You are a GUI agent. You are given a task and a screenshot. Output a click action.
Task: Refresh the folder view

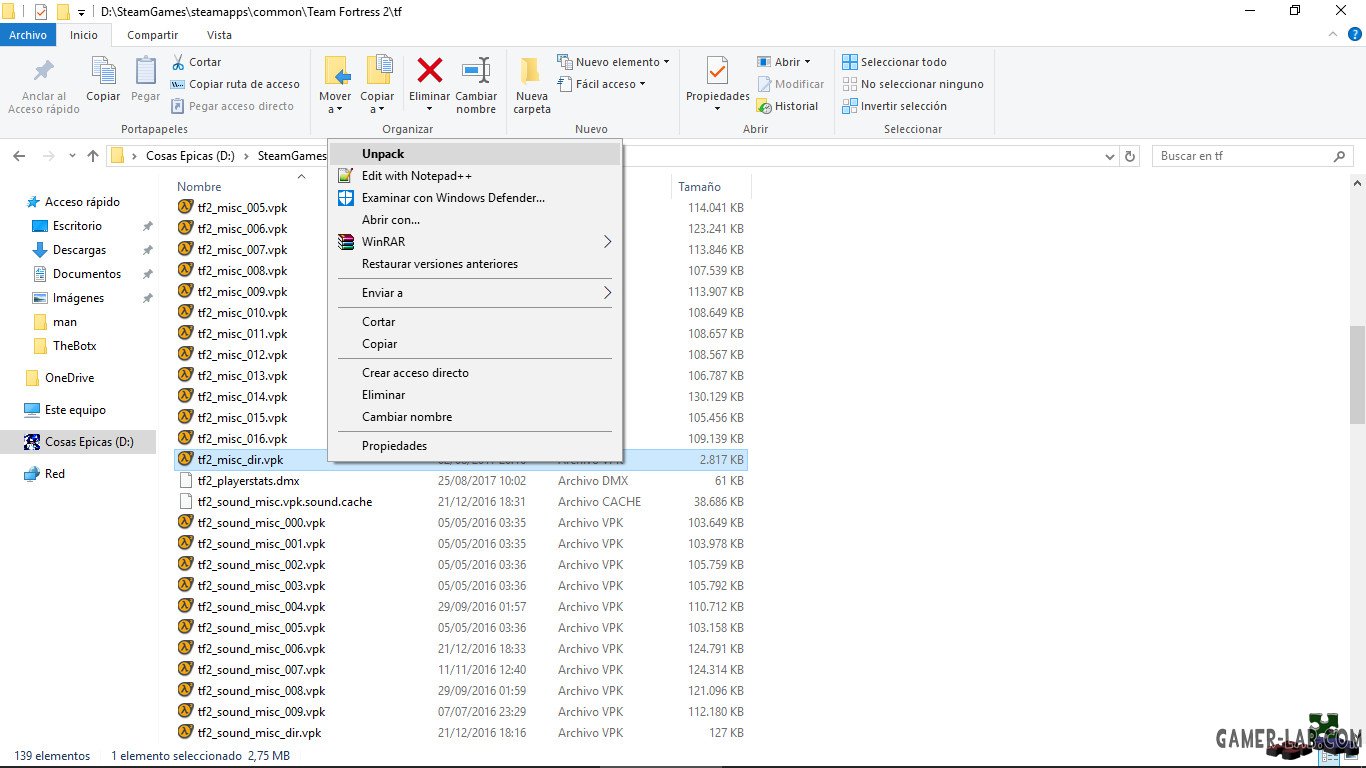[x=1131, y=156]
